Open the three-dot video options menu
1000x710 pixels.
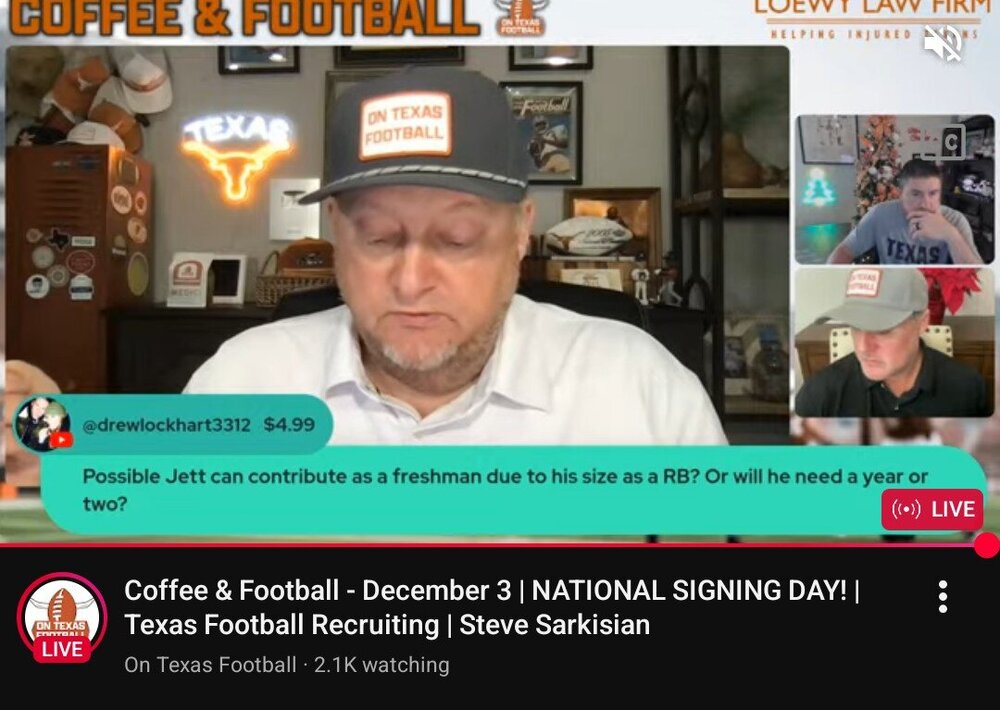pos(943,597)
